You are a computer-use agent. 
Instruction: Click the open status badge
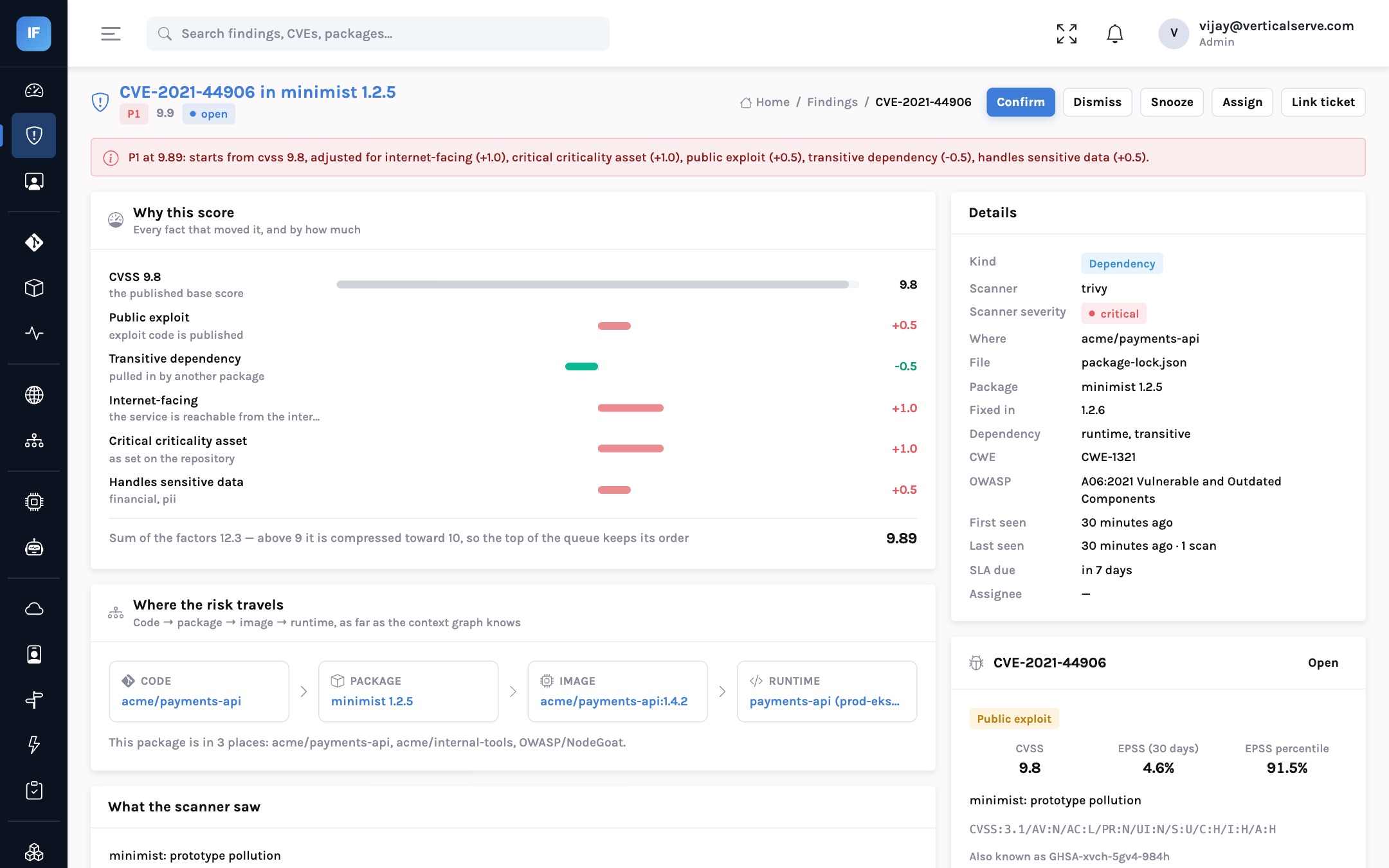point(208,114)
